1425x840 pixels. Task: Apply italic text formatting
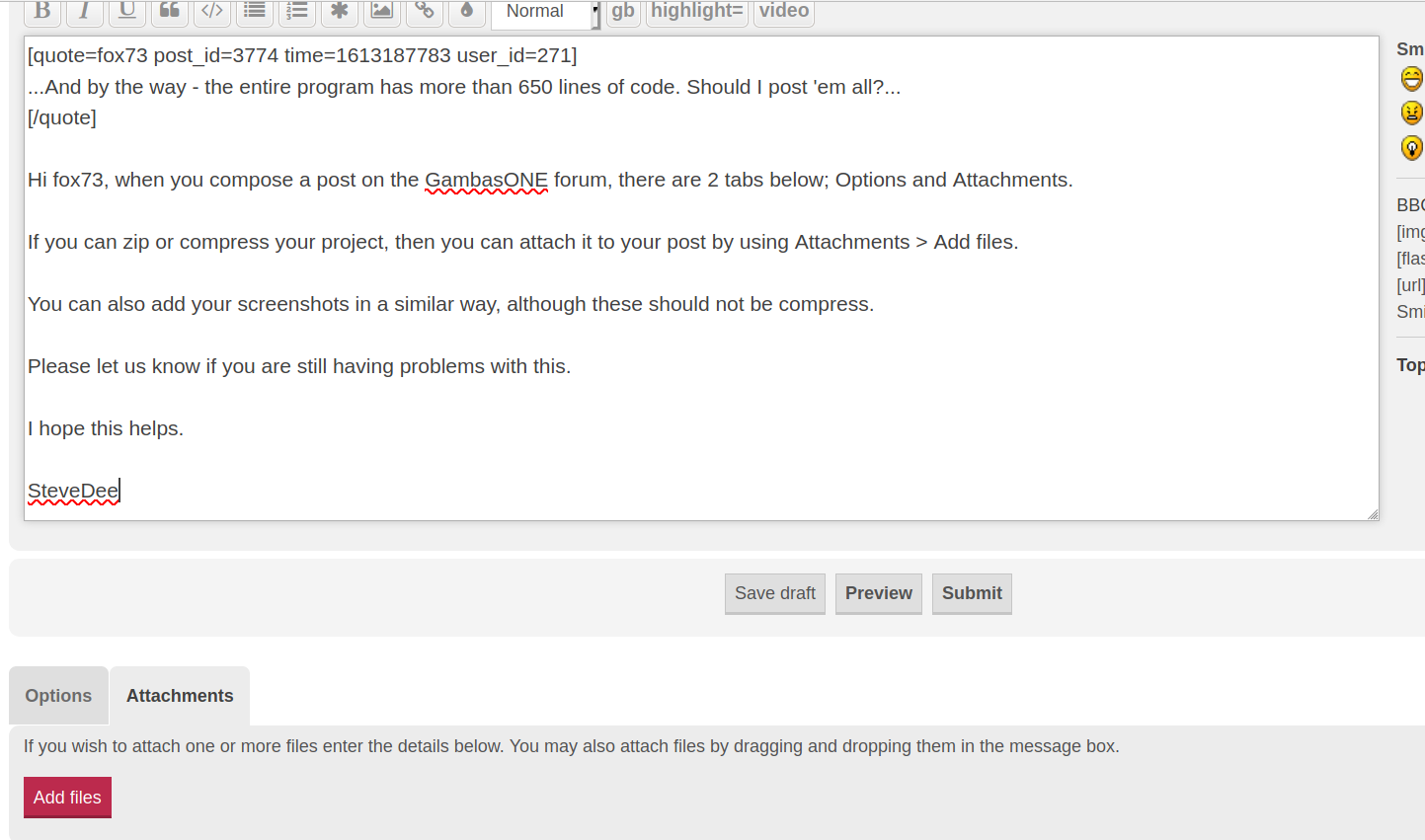pyautogui.click(x=85, y=12)
